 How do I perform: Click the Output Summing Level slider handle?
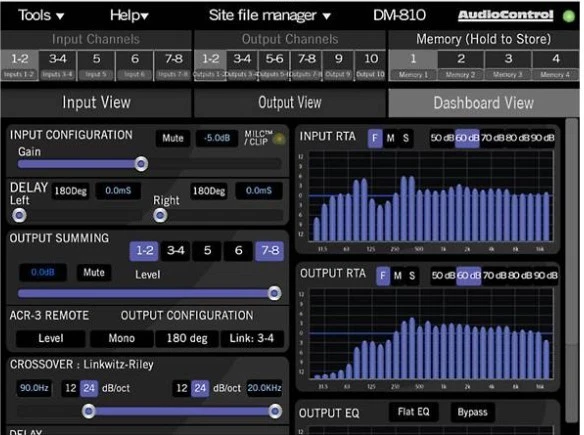tap(274, 293)
